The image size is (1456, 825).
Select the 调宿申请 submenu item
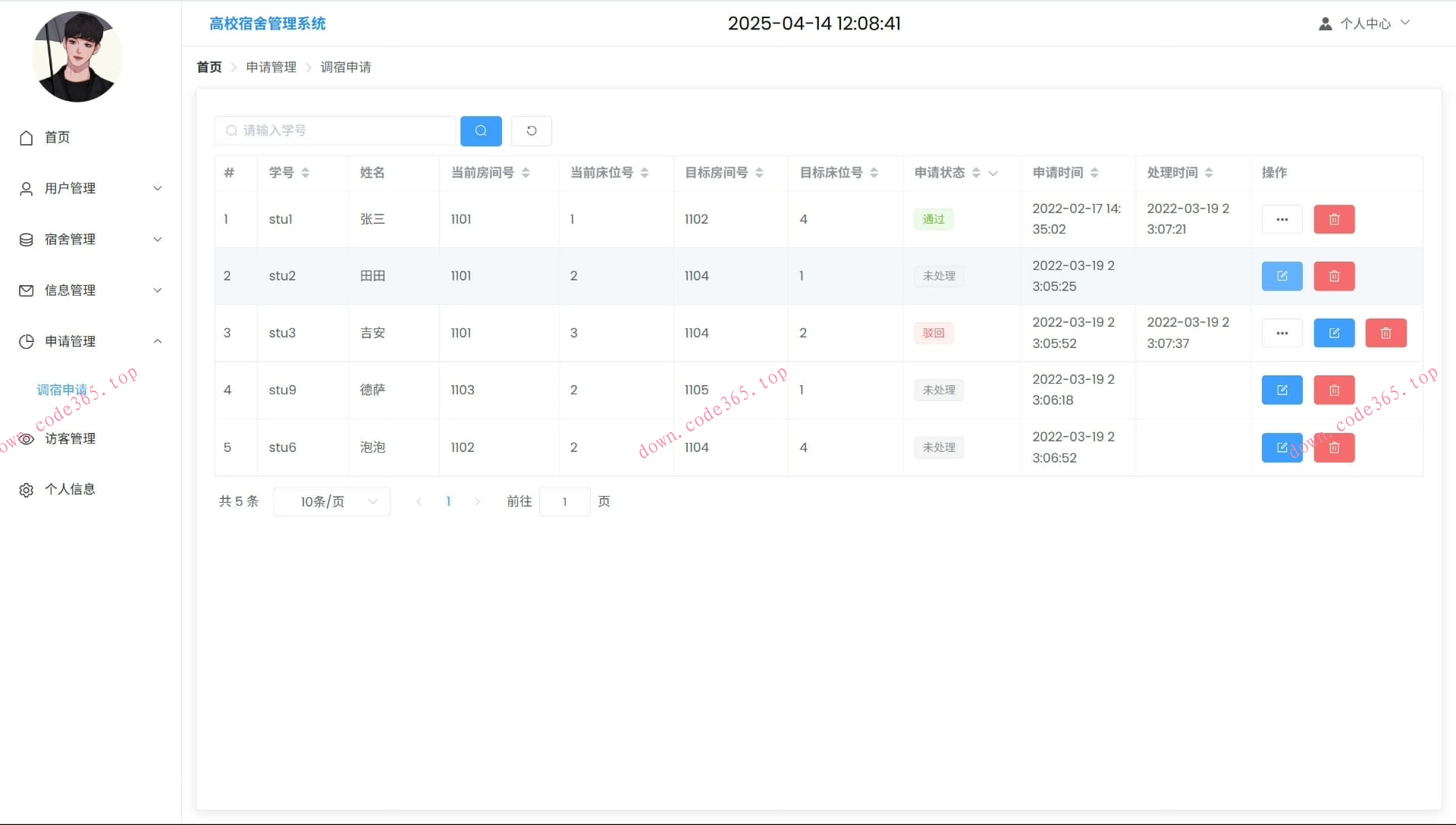coord(62,390)
